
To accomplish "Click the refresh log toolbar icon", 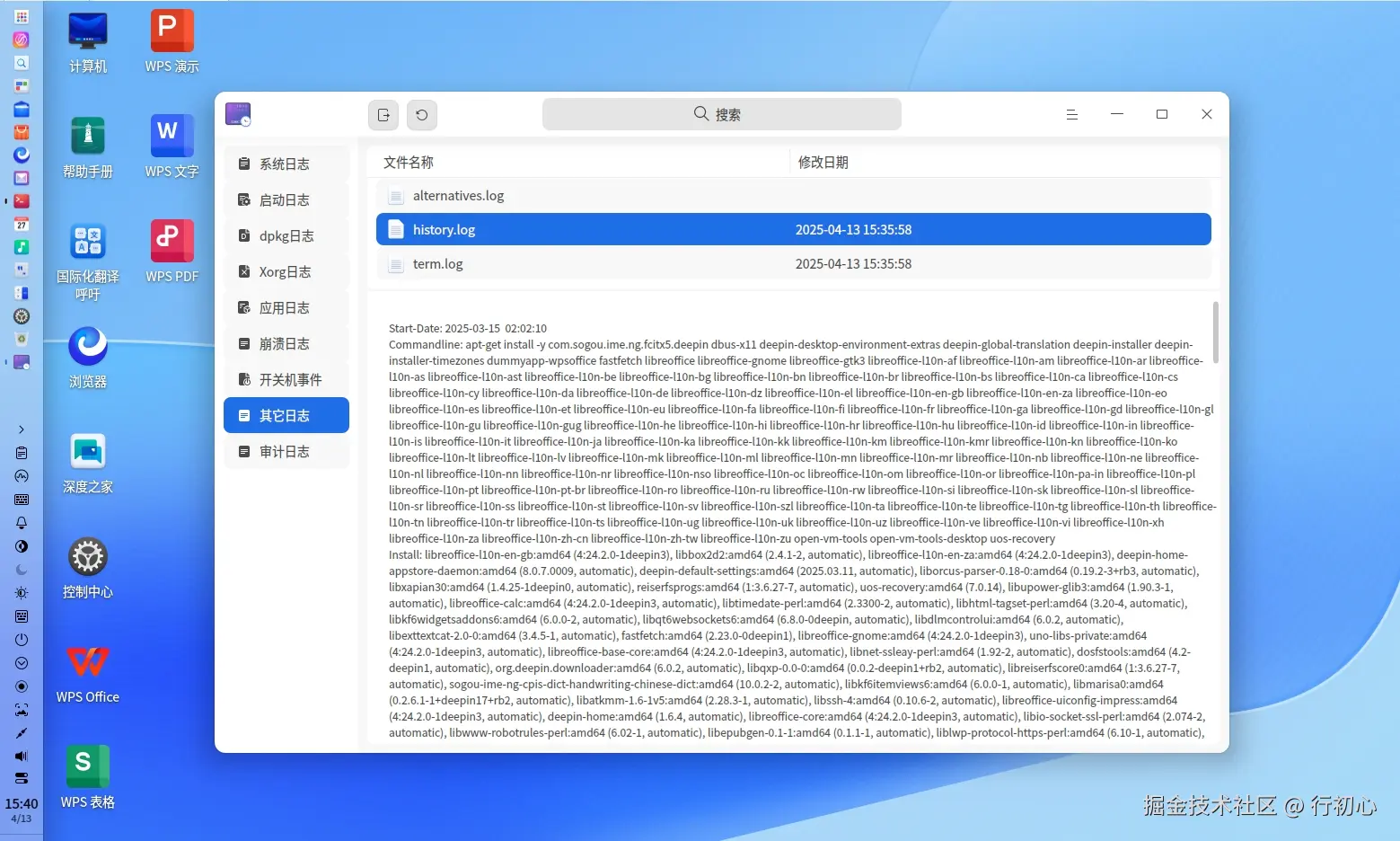I will tap(422, 114).
